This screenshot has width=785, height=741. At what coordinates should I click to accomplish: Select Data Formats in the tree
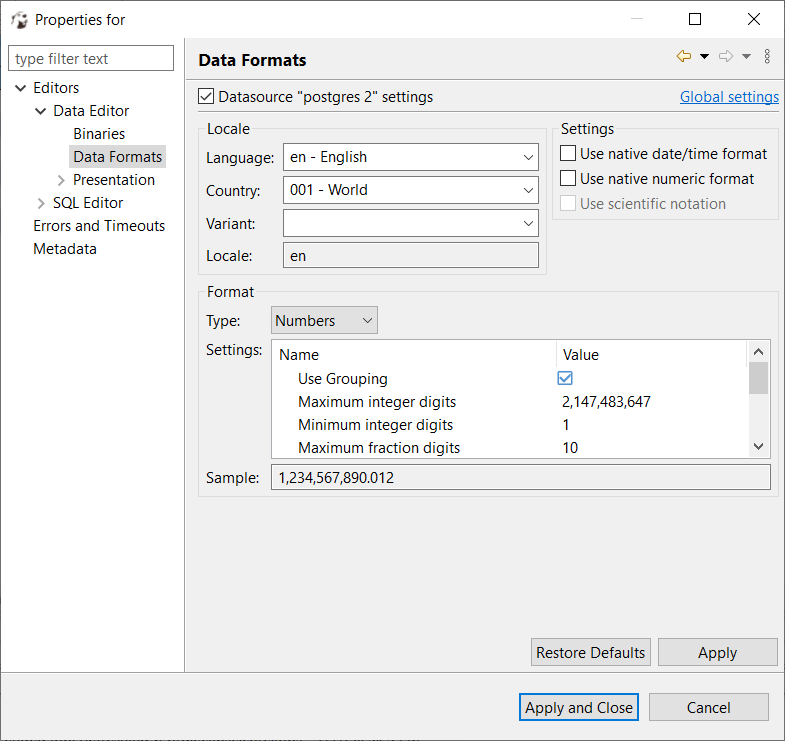118,157
